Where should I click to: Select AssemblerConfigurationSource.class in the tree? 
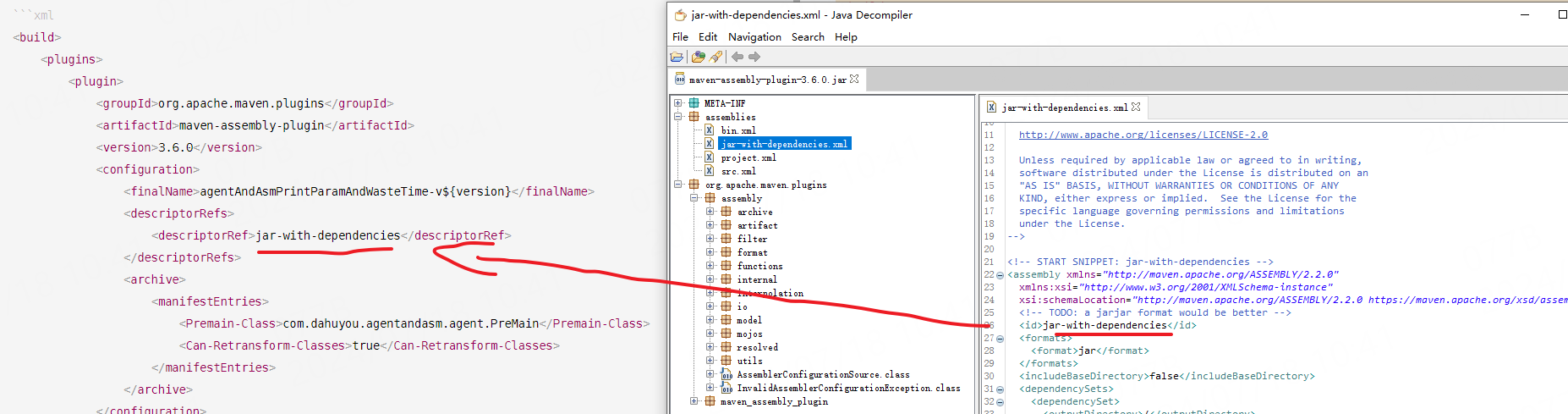(x=823, y=374)
